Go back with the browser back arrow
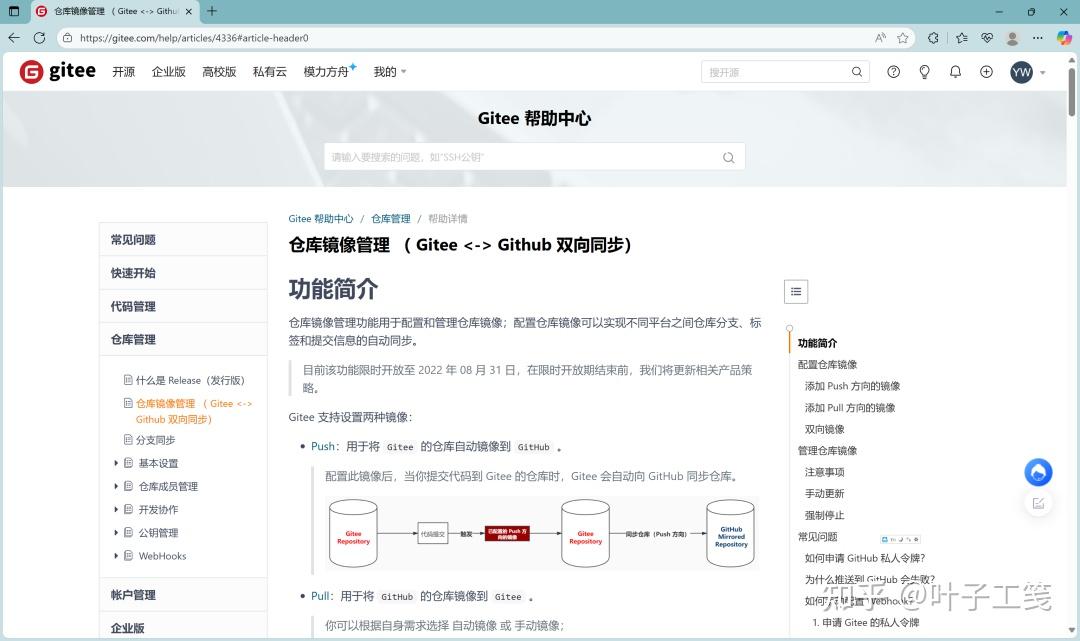1080x641 pixels. [14, 38]
